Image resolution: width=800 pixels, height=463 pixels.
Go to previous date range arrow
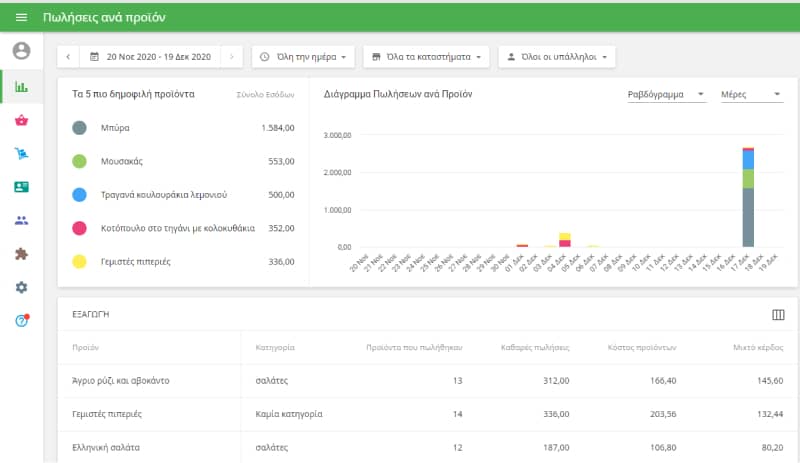click(x=68, y=57)
